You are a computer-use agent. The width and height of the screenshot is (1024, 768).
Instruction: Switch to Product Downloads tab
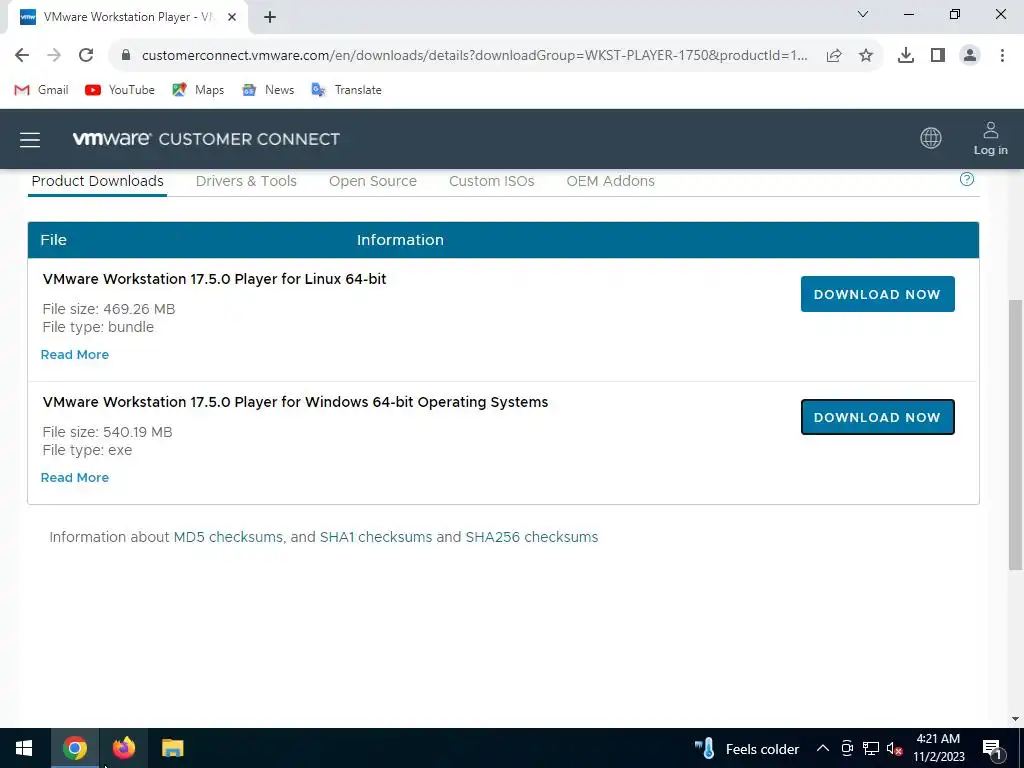click(x=97, y=181)
